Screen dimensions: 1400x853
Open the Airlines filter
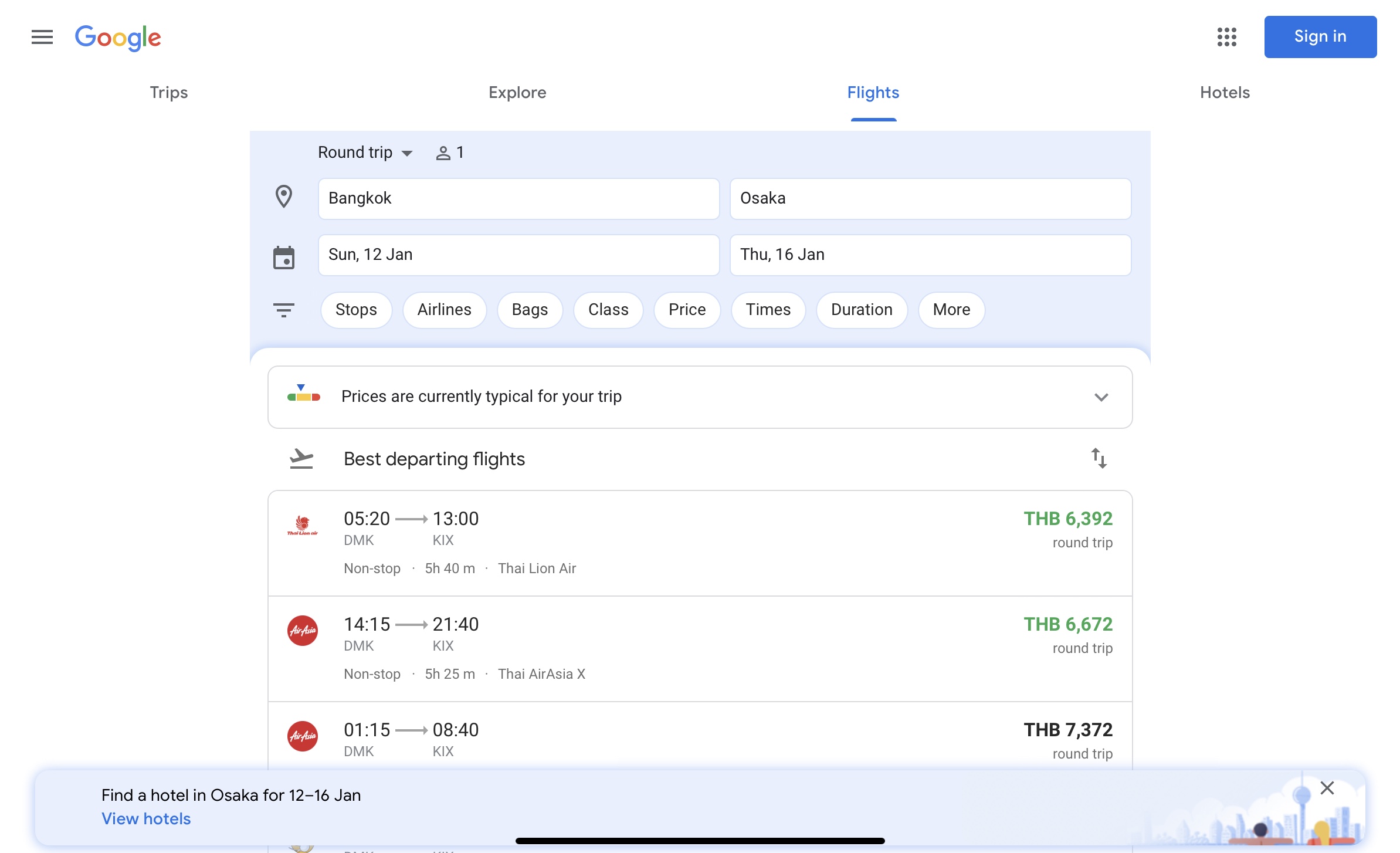(444, 310)
